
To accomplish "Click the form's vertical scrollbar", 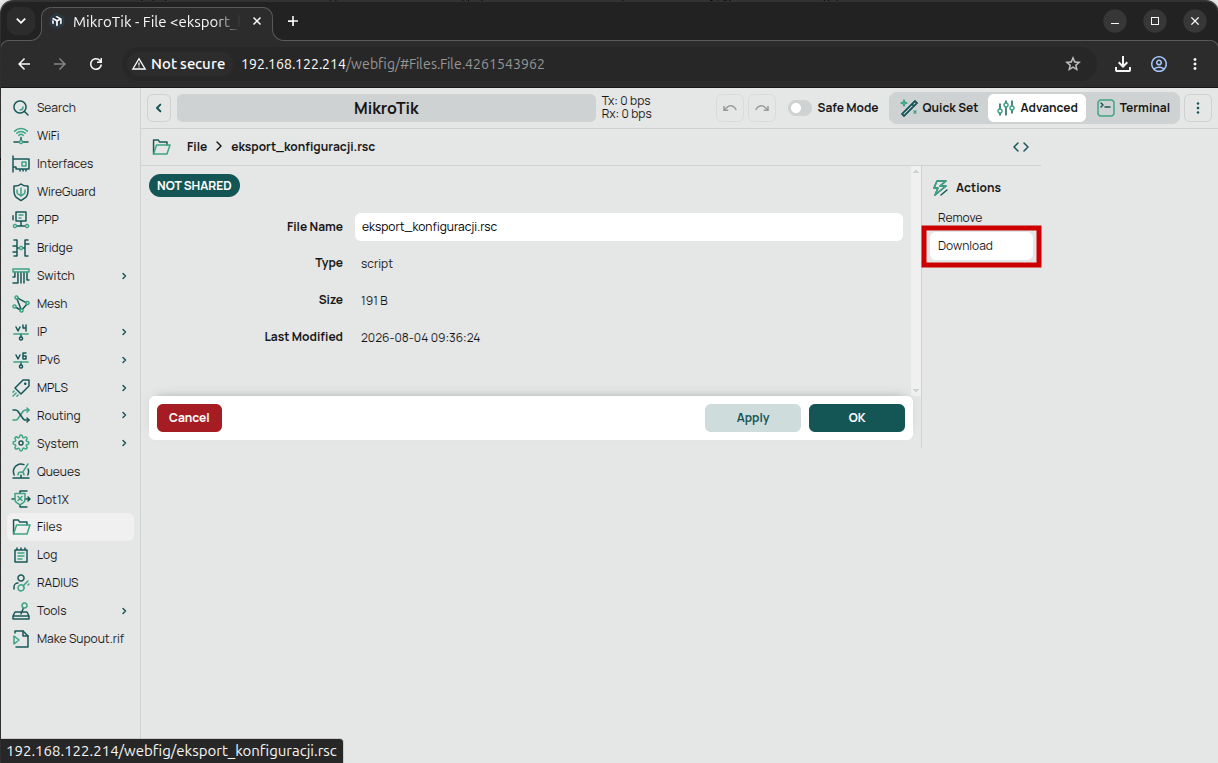I will 915,280.
